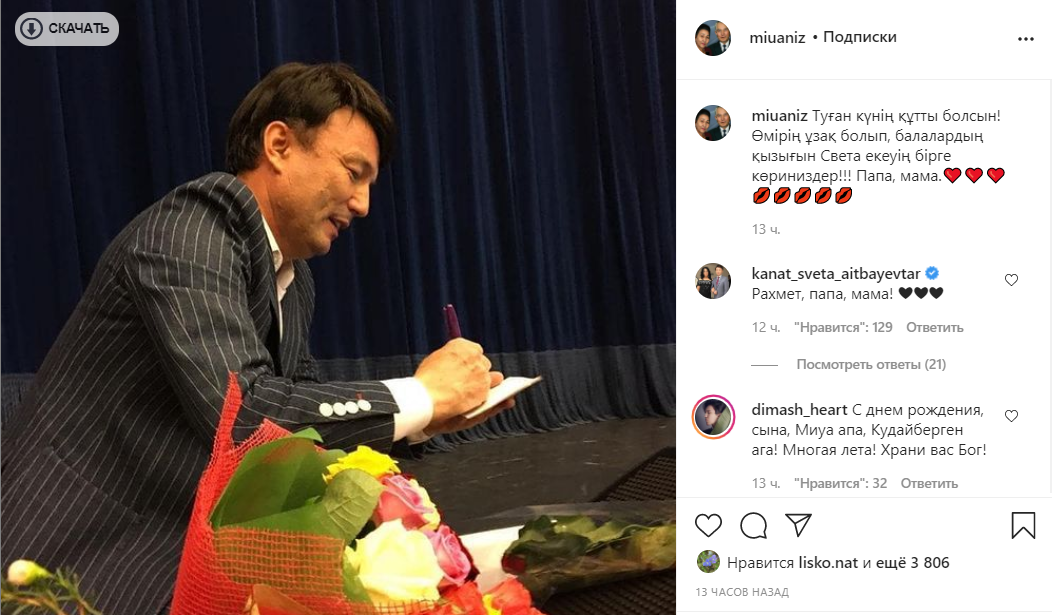This screenshot has width=1052, height=615.
Task: Open the comment bubble icon
Action: [x=753, y=525]
